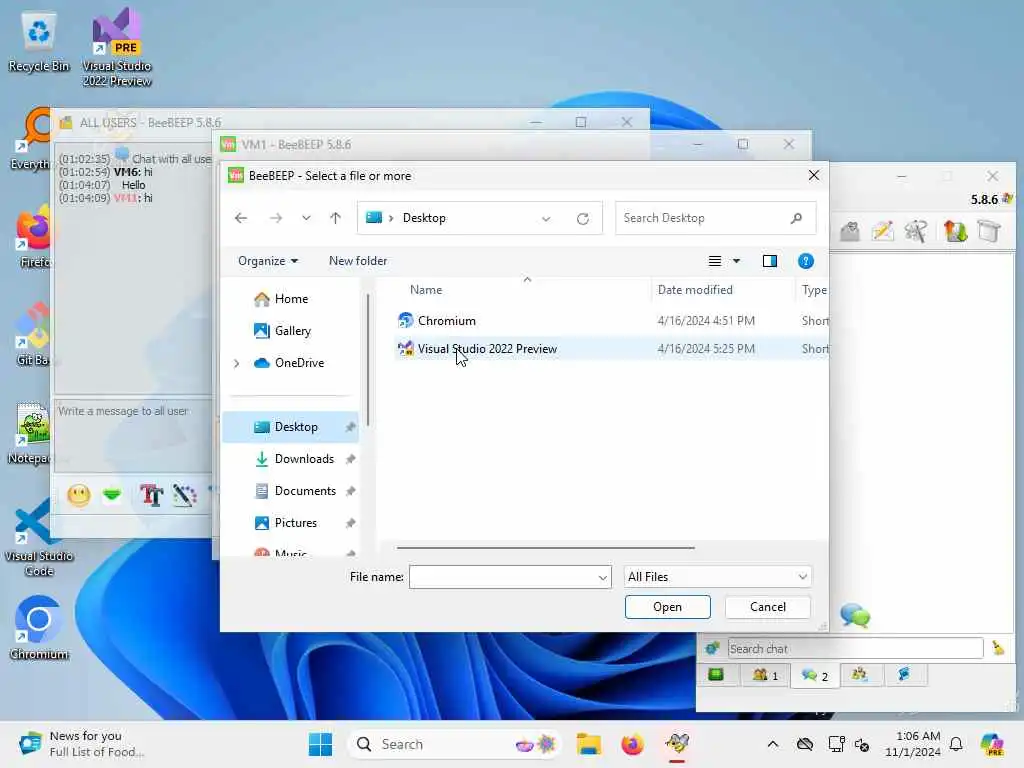Focus the Search chat field
Viewport: 1024px width, 768px height.
855,648
